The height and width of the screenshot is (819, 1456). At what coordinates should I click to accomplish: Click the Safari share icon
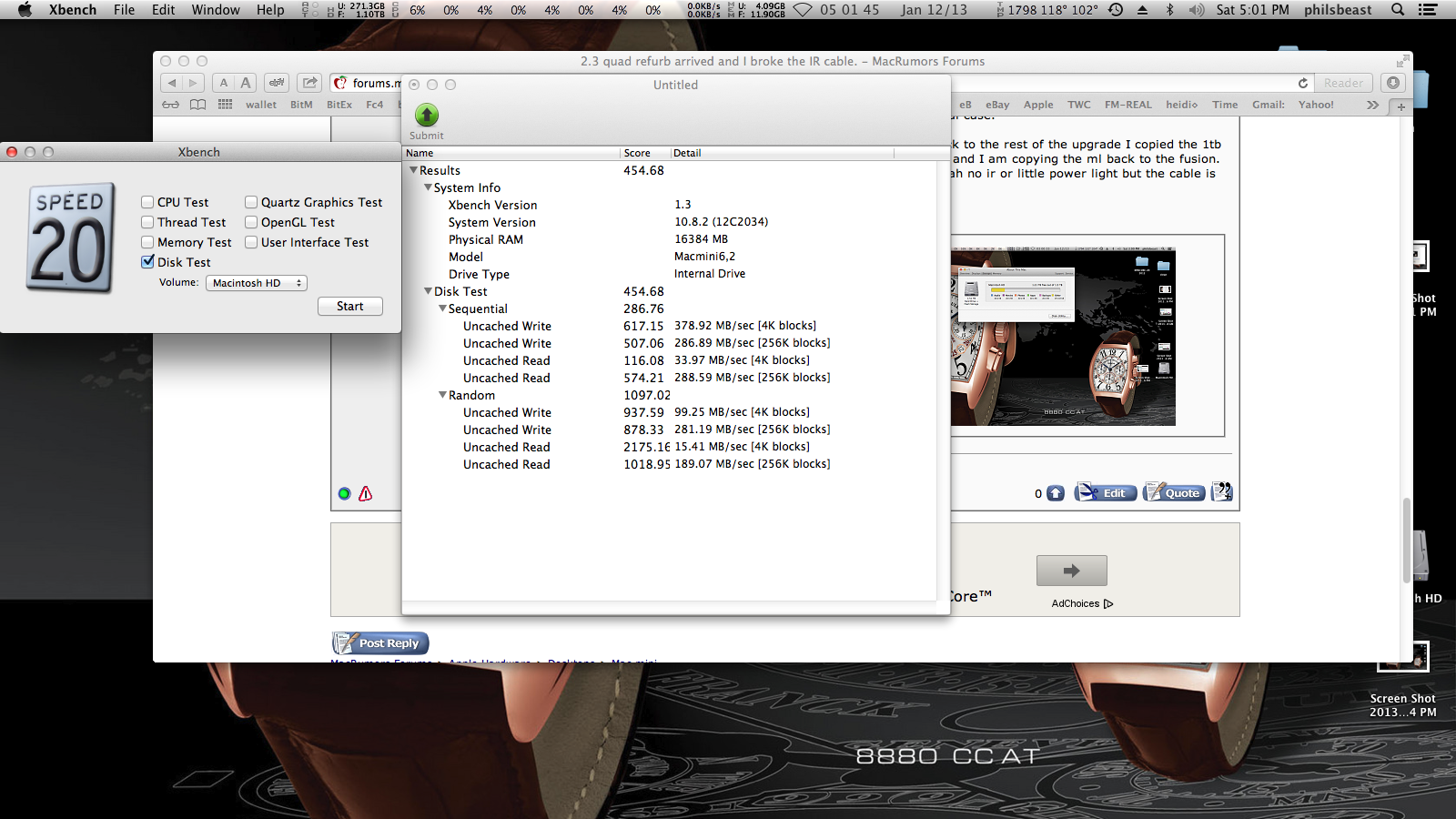310,83
